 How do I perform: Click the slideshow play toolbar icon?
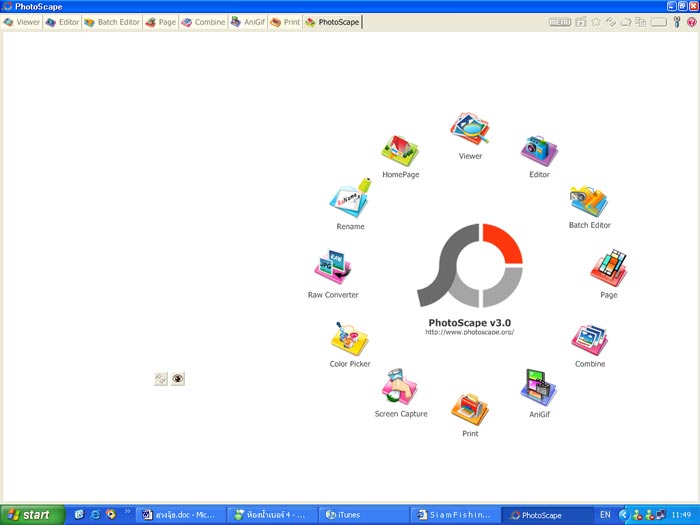coord(581,22)
